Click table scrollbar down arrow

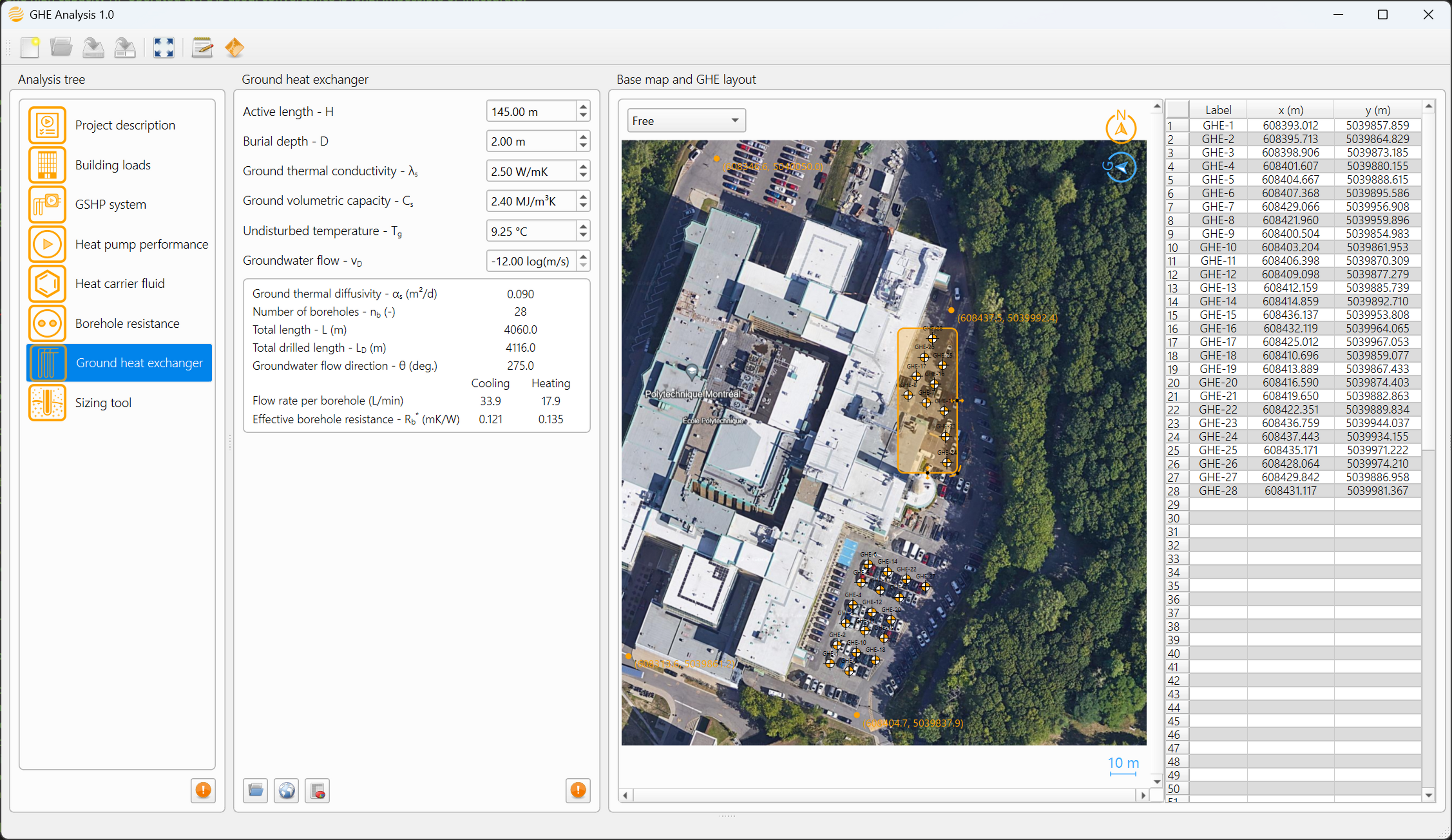click(1429, 795)
